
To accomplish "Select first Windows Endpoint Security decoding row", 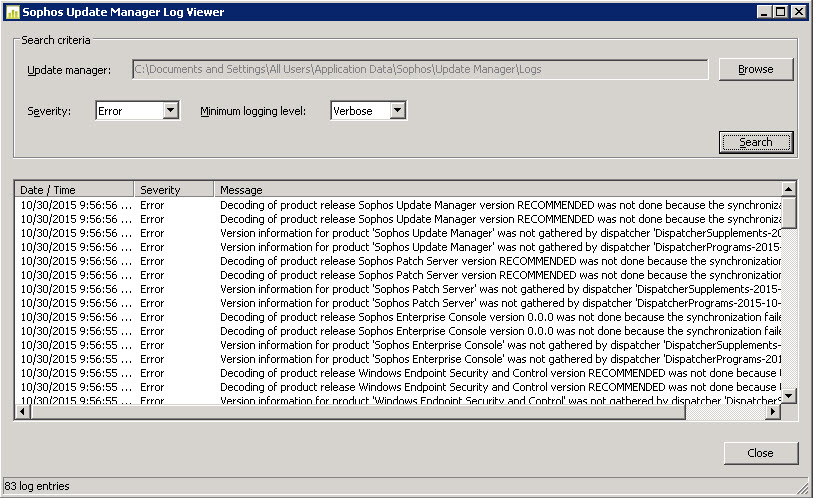I will (398, 374).
